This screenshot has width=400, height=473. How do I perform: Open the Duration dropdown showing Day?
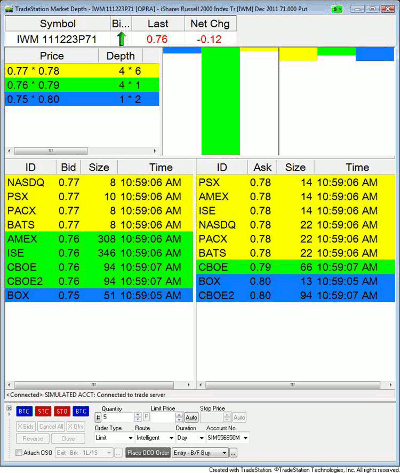click(190, 438)
